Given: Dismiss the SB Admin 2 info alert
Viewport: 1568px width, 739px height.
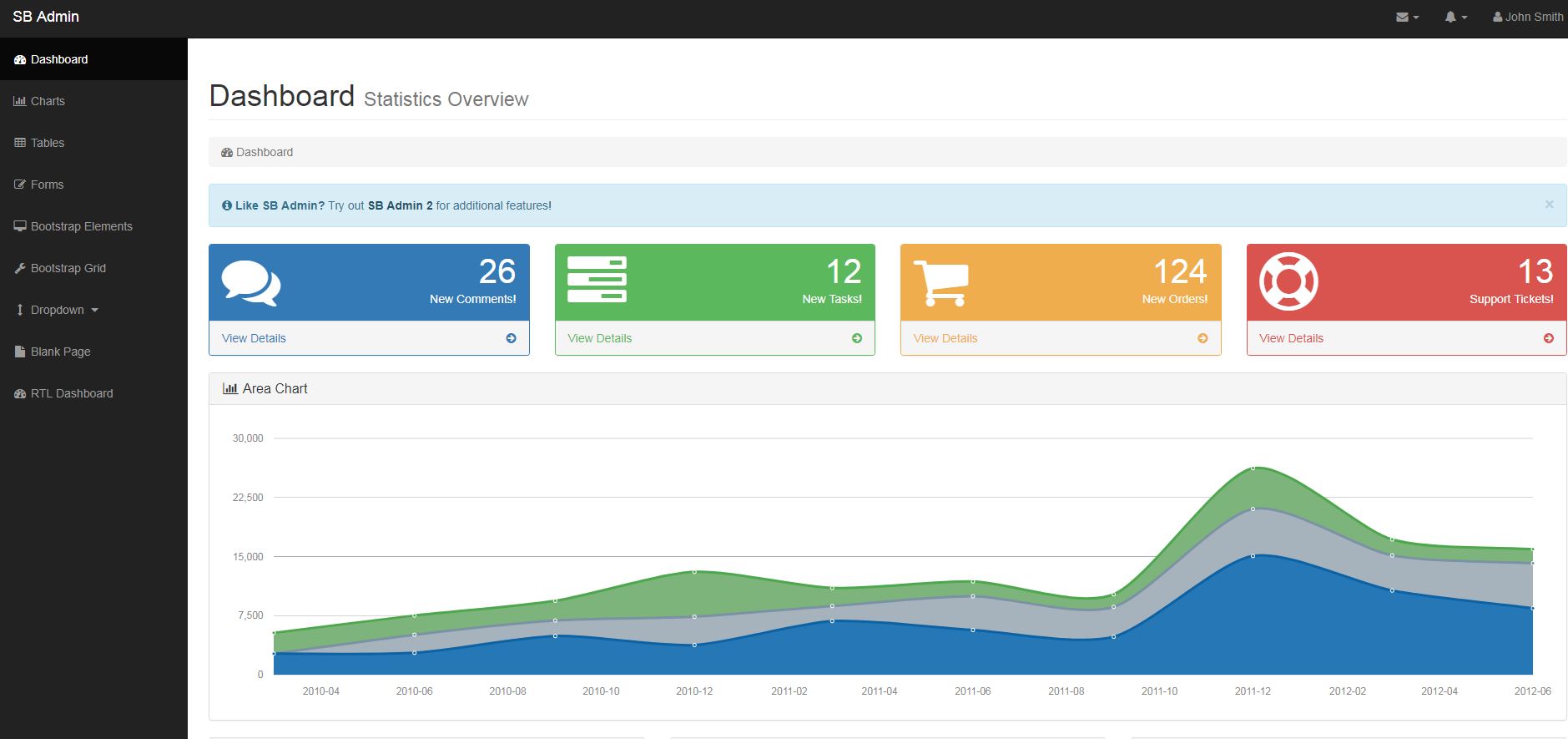Looking at the screenshot, I should (1549, 205).
